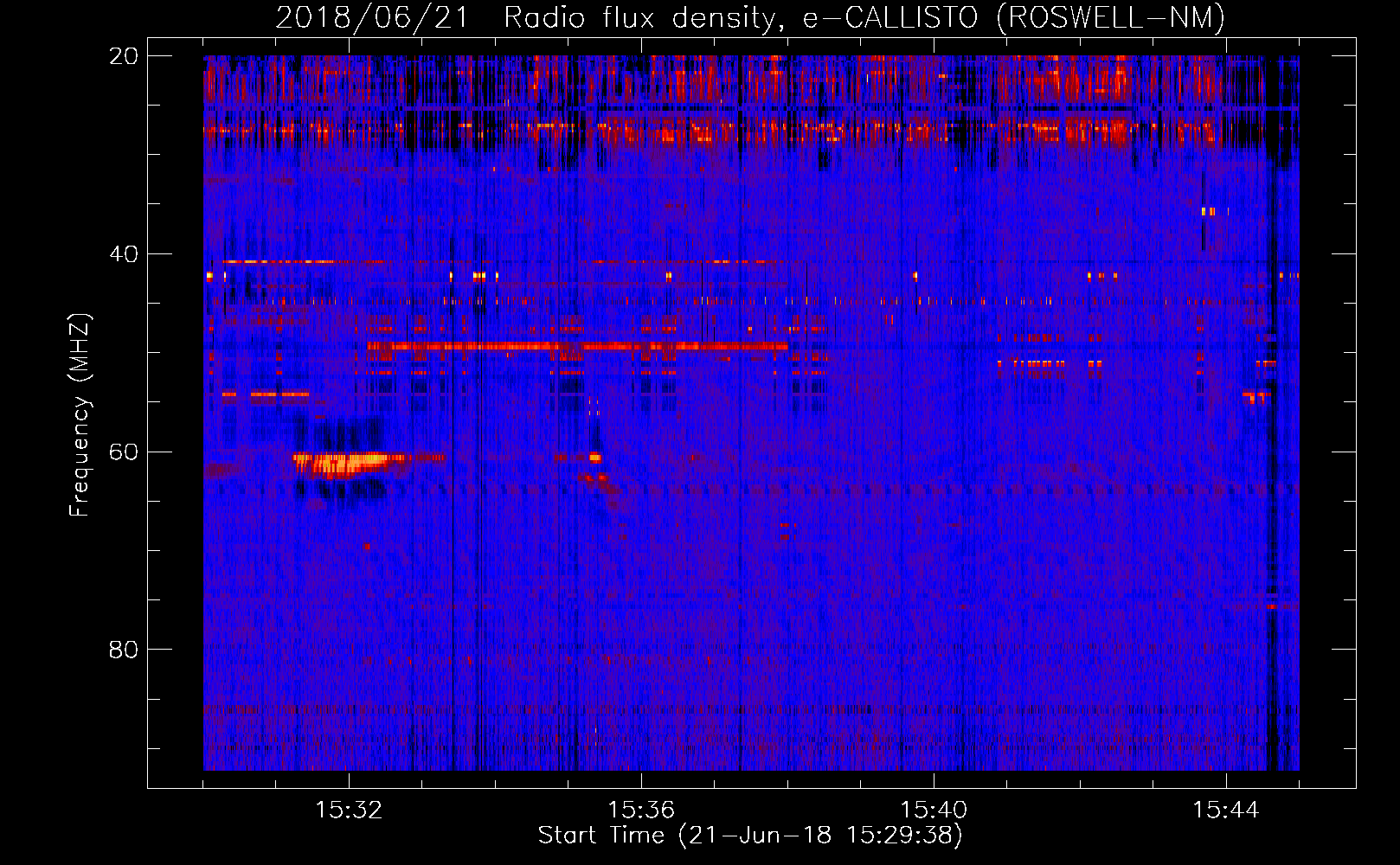Click the 15:32 time tick label

(349, 810)
